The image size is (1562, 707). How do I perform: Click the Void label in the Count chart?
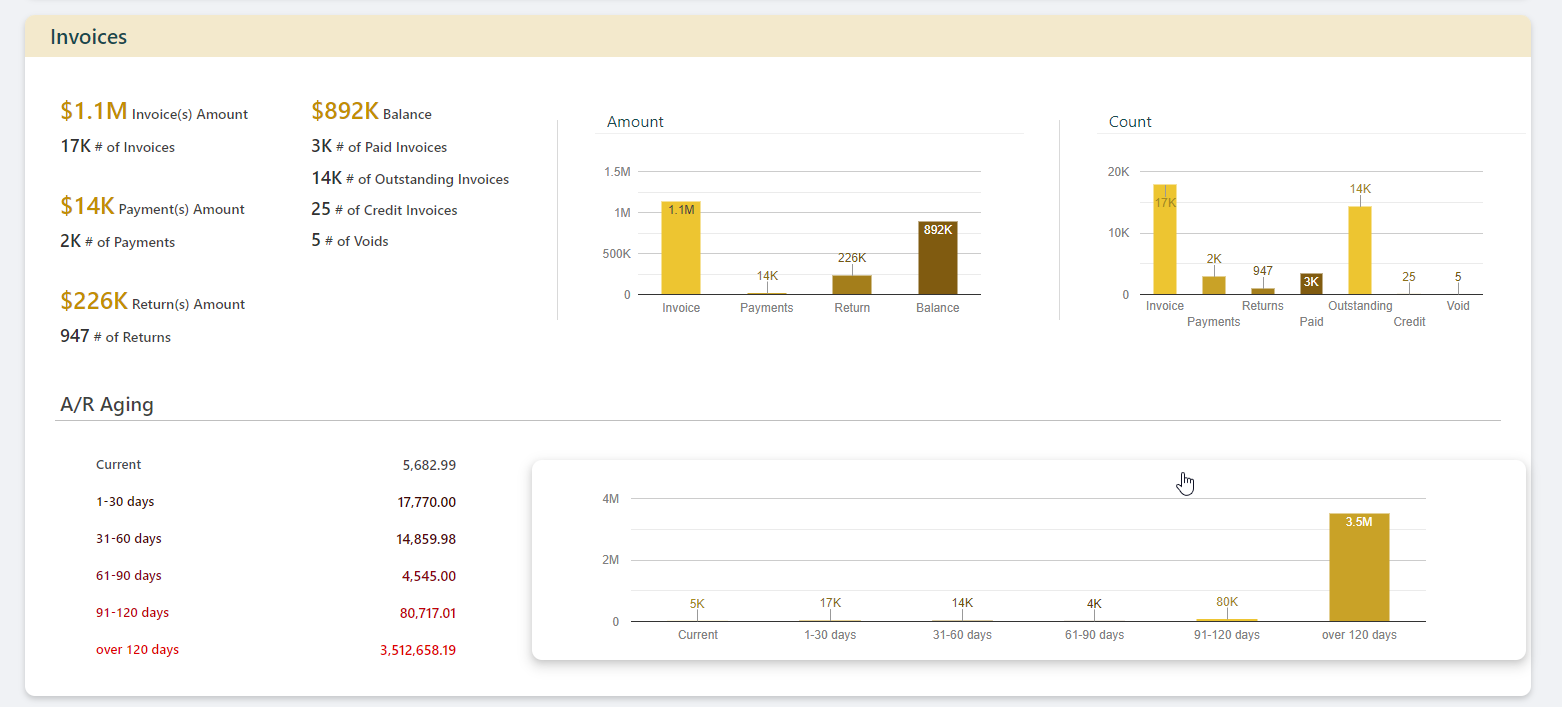pos(1458,306)
